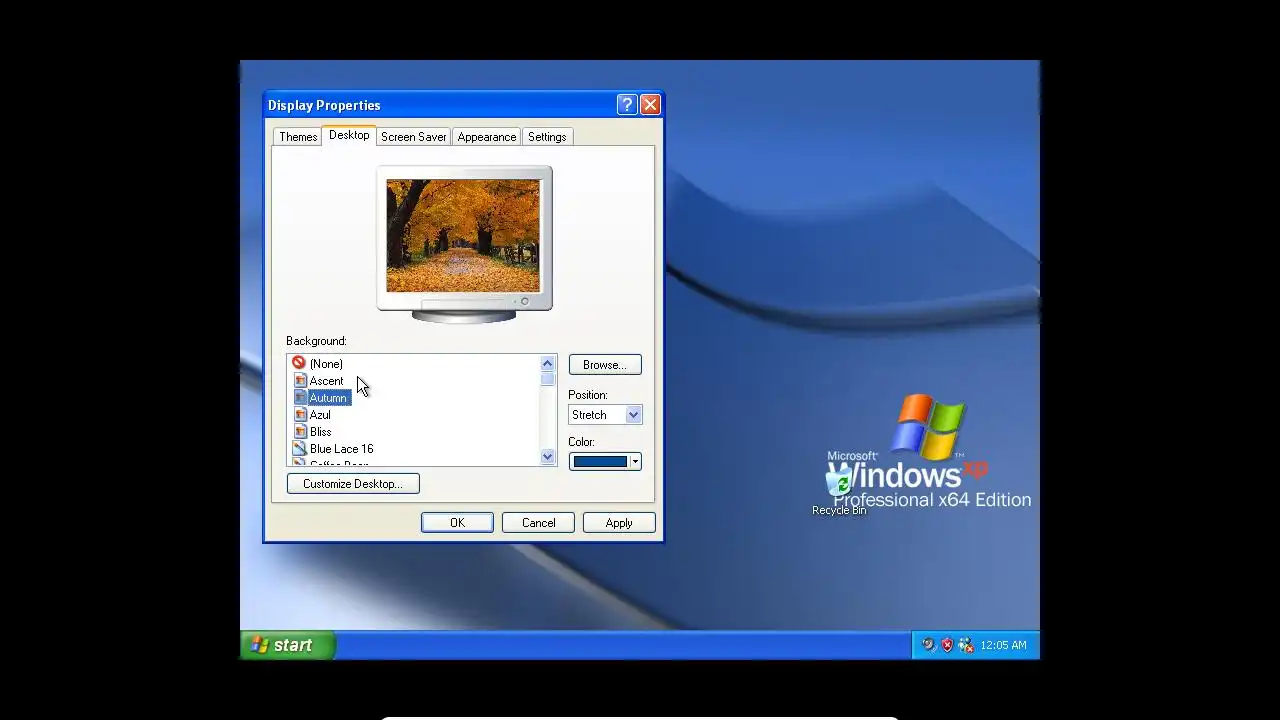Close the Display Properties dialog

tap(650, 105)
